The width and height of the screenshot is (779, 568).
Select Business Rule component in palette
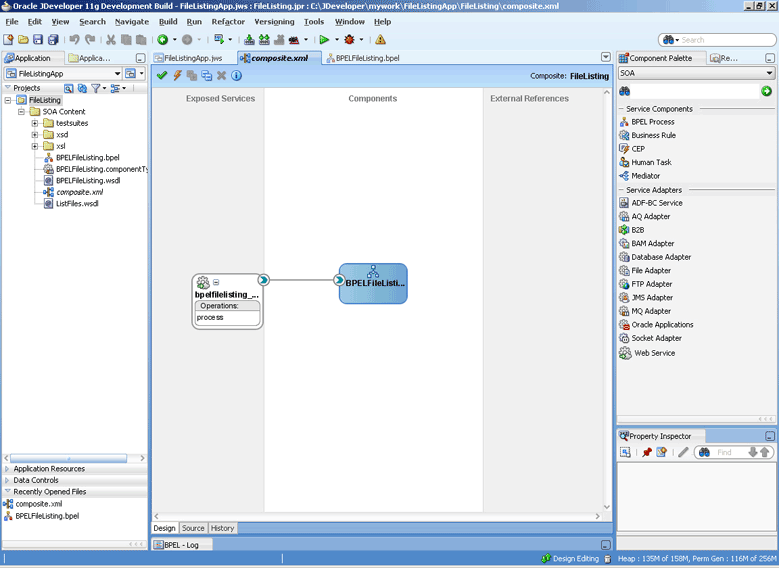coord(653,135)
